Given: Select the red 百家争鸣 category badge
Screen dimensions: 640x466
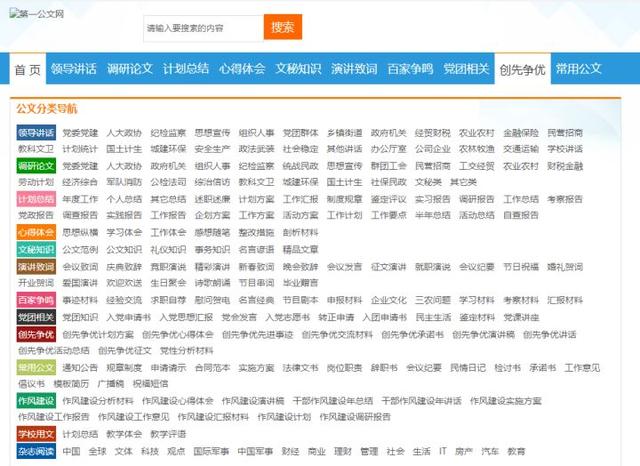Looking at the screenshot, I should click(36, 300).
